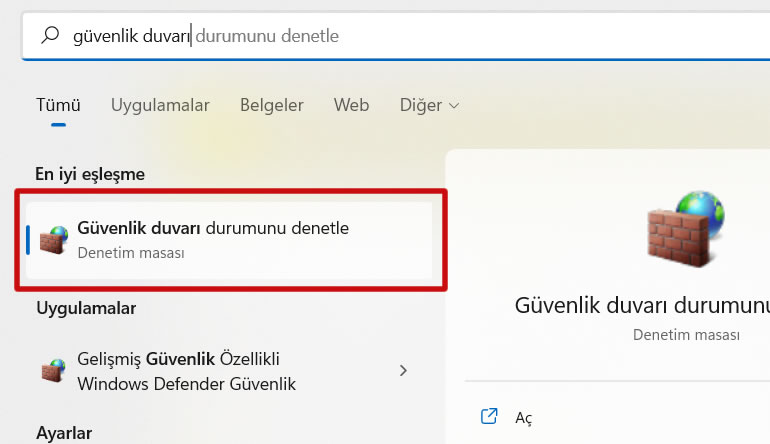Select the Belgeler tab
Image resolution: width=770 pixels, height=444 pixels.
271,105
